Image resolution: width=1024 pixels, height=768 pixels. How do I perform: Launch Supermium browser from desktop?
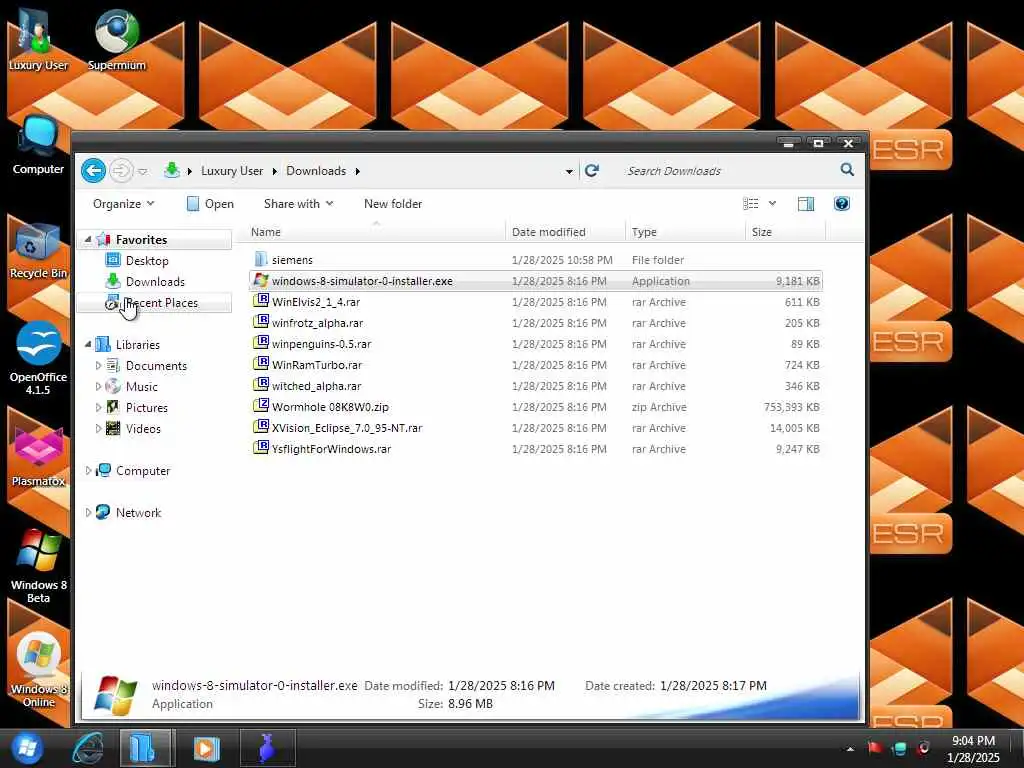coord(116,39)
